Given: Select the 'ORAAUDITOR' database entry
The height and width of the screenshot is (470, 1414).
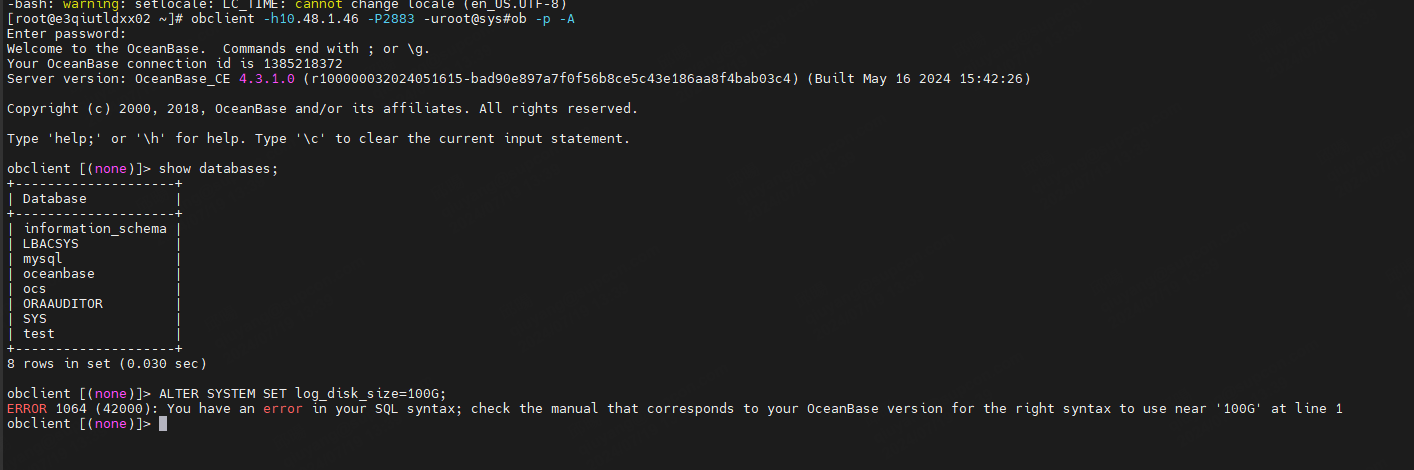Looking at the screenshot, I should point(63,304).
